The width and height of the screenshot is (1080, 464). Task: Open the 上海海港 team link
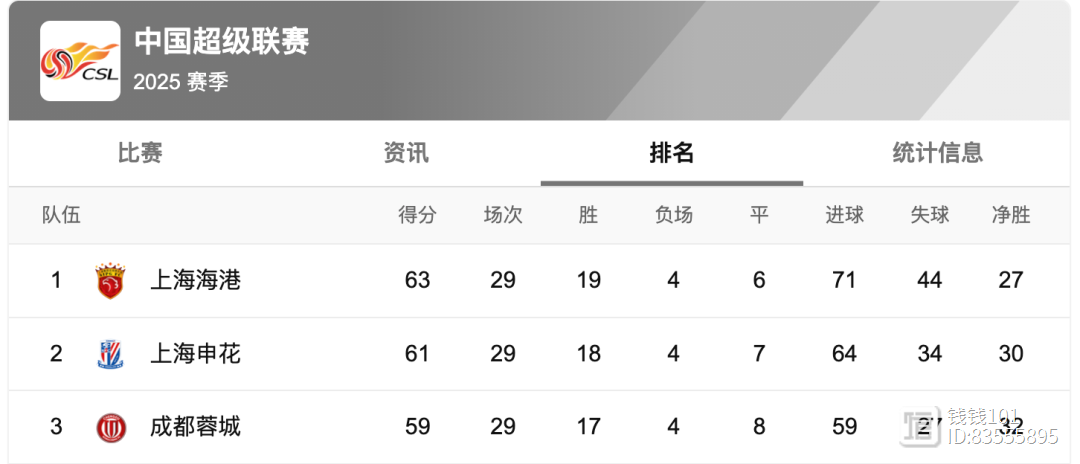coord(195,281)
